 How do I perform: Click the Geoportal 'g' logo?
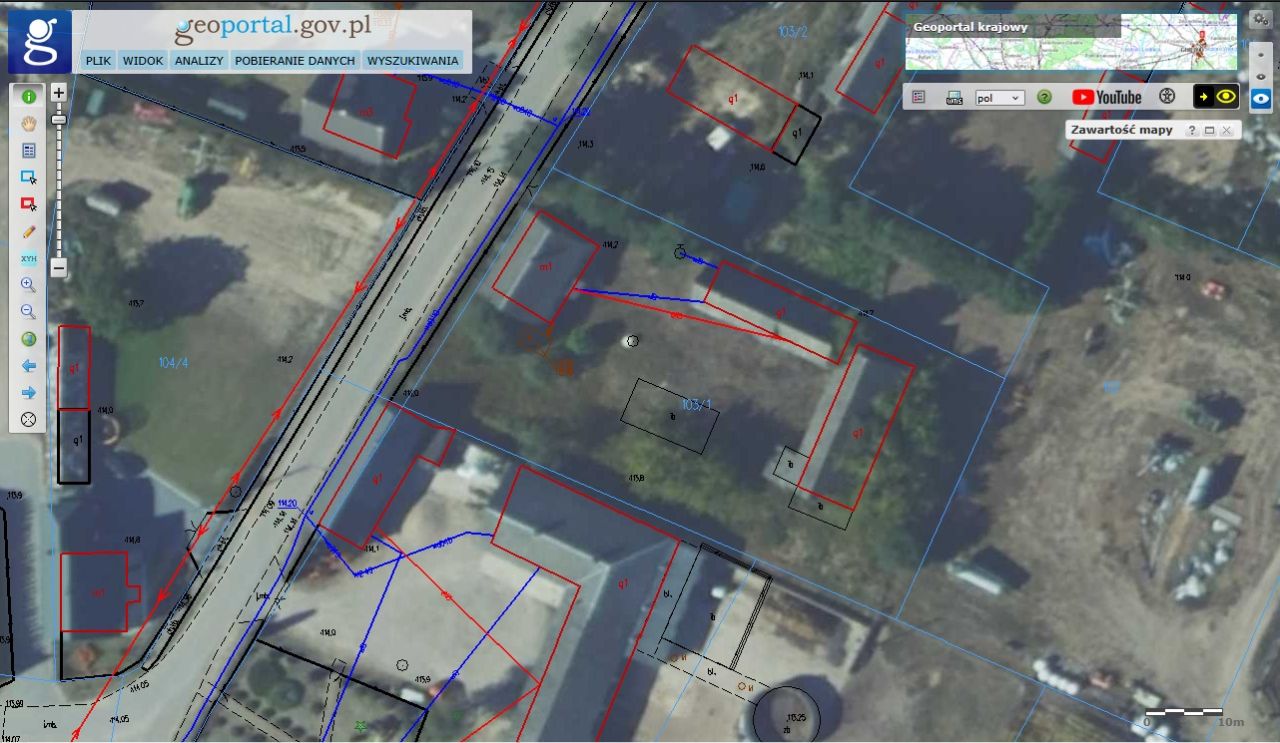click(x=40, y=42)
